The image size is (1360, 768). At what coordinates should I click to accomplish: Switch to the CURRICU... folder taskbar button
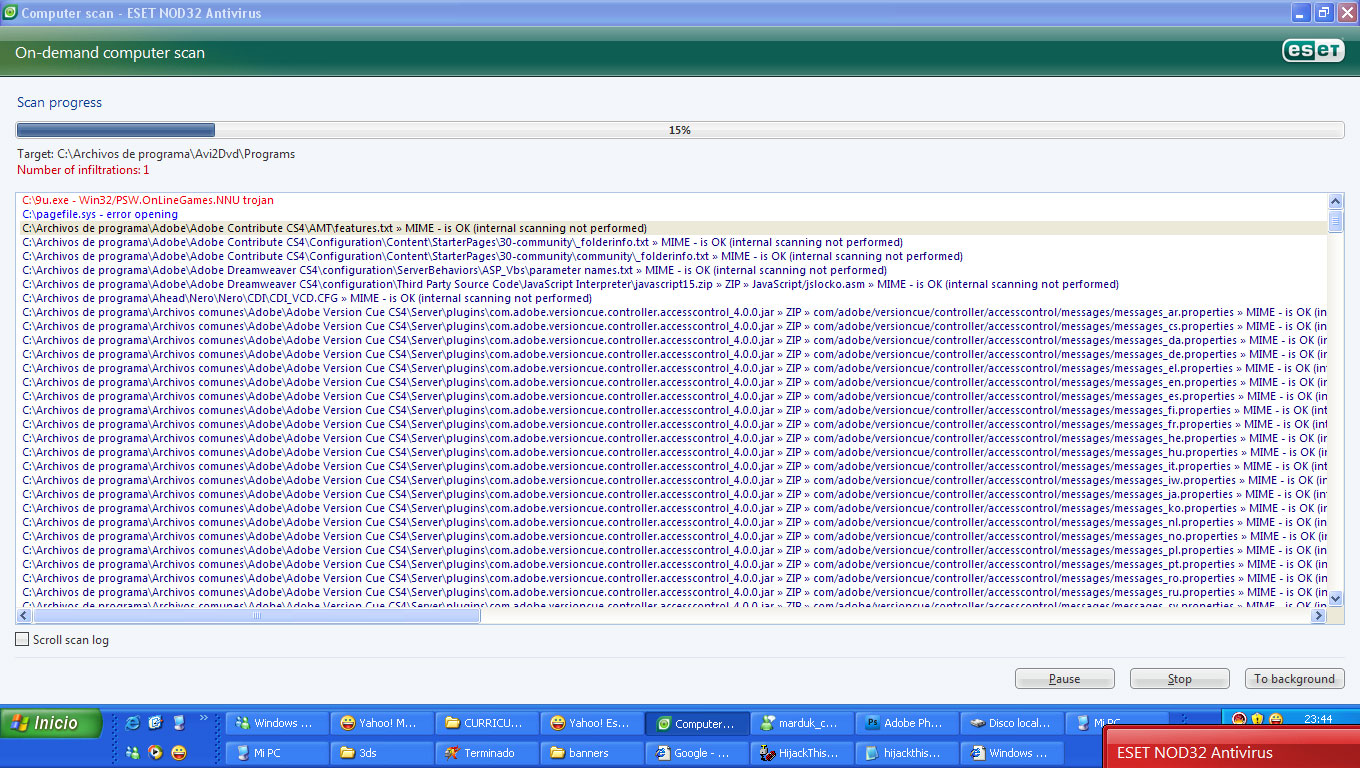tap(485, 723)
